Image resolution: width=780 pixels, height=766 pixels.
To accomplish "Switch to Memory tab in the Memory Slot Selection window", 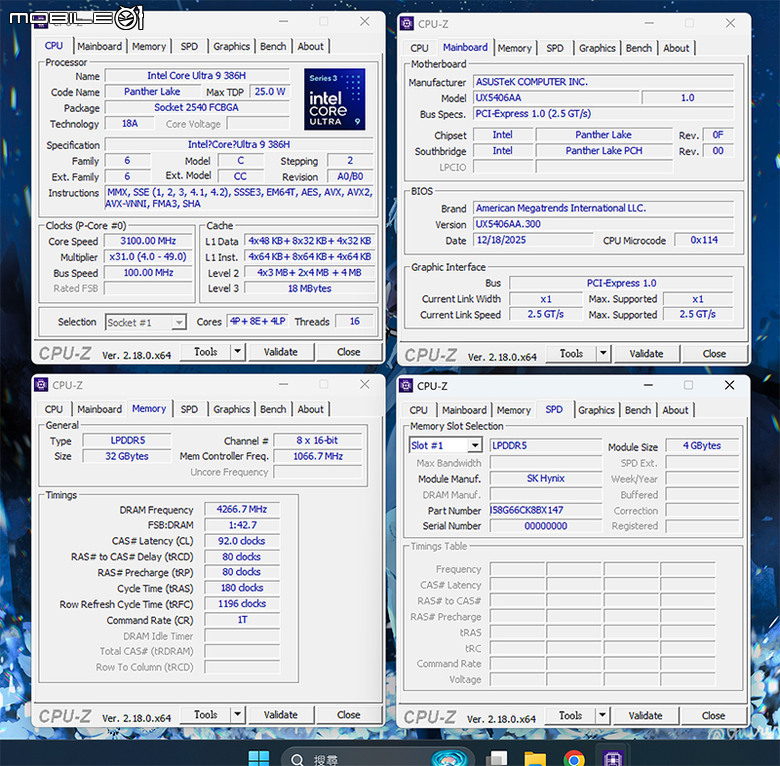I will 513,410.
